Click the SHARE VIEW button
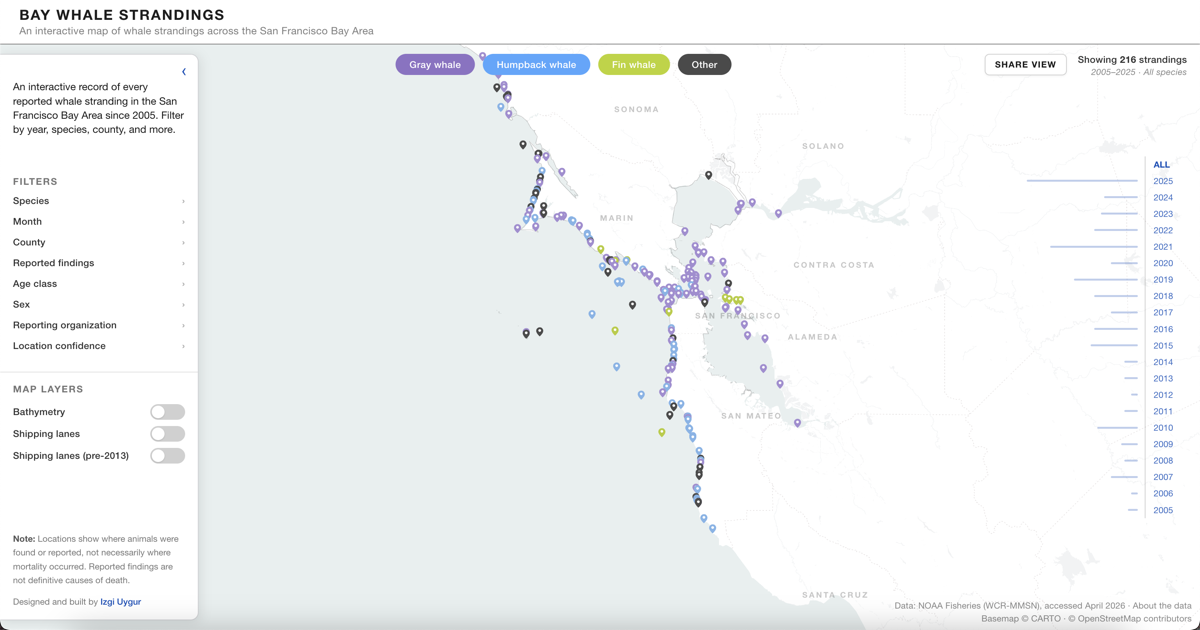Screen dimensions: 1200x630 1025,64
